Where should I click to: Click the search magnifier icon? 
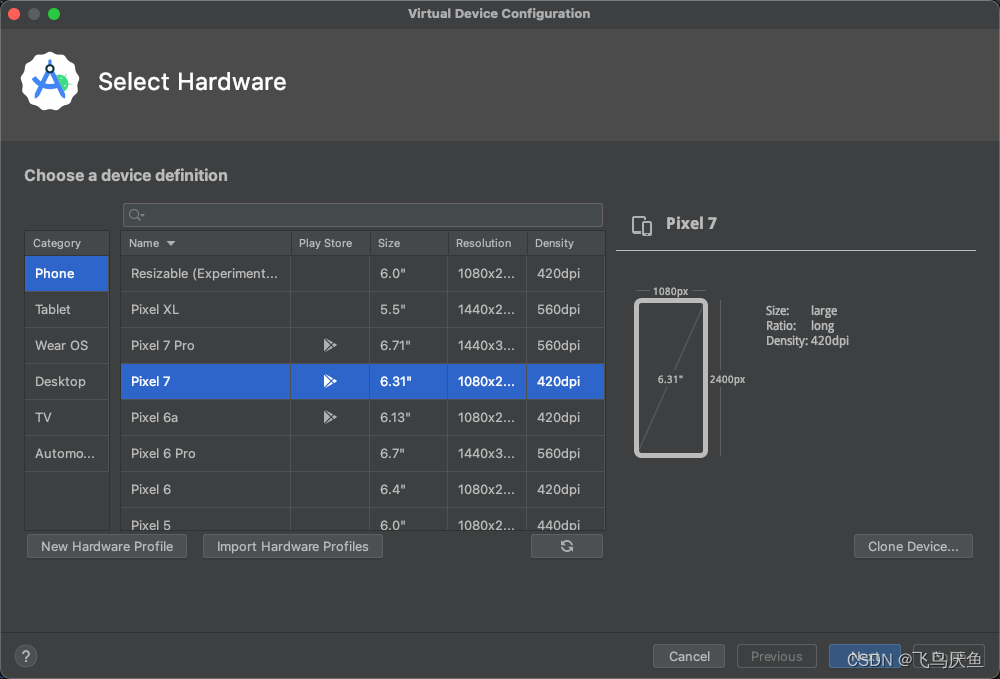pos(136,215)
